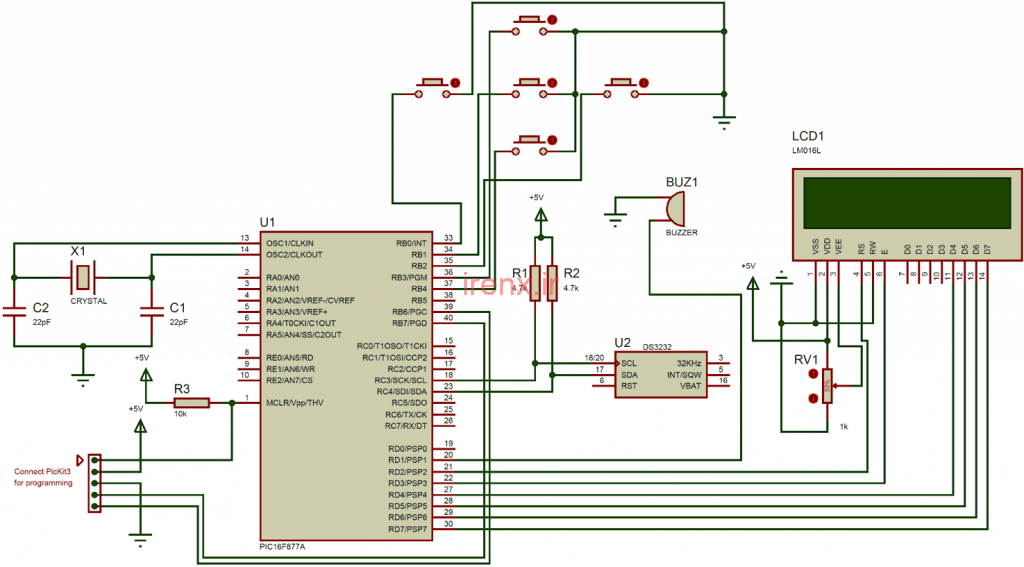1024x567 pixels.
Task: Click the +5V terminal above R1 and R2
Action: click(541, 213)
